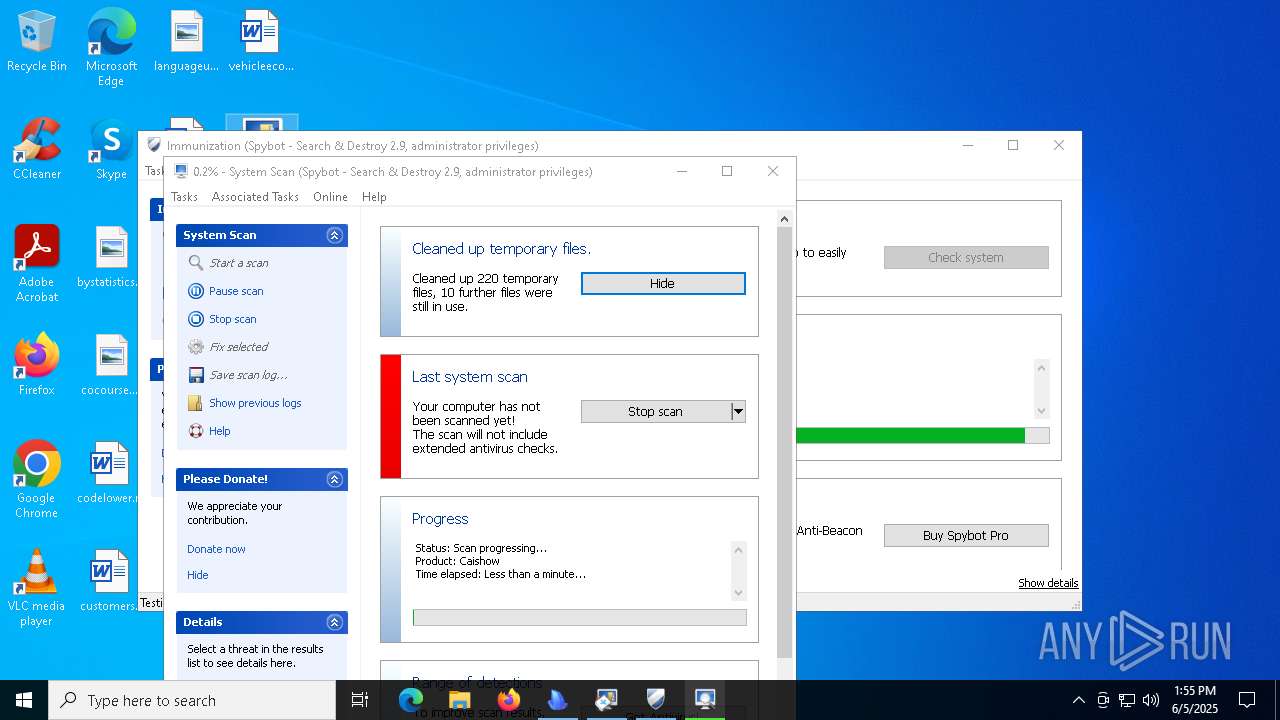Open Microsoft Edge desktop shortcut
This screenshot has height=720, width=1280.
point(111,48)
